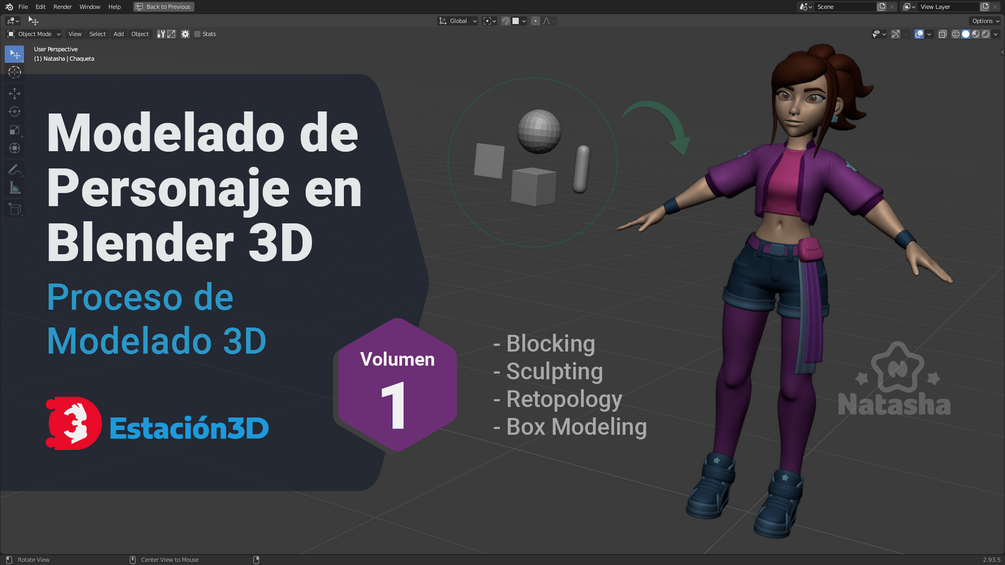Screen dimensions: 1005x565
Task: Expand the sidebar with the edge arrow
Action: coord(1002,53)
